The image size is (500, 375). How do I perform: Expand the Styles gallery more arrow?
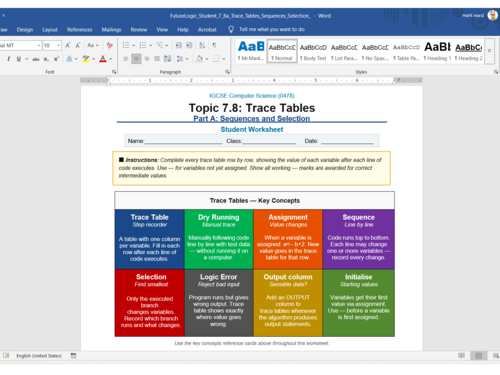[489, 51]
